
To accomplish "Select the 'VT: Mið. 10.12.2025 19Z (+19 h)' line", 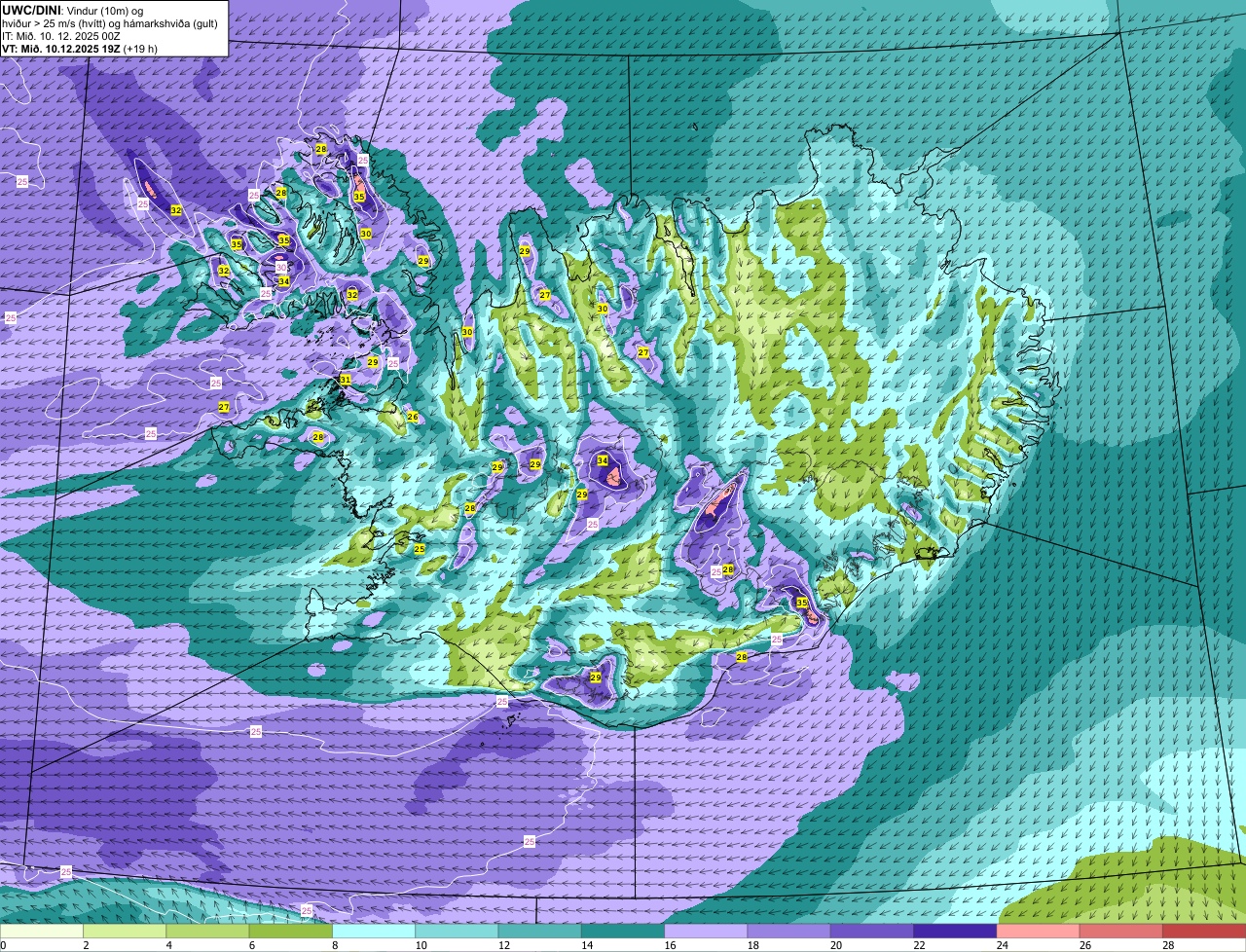I will 80,48.
